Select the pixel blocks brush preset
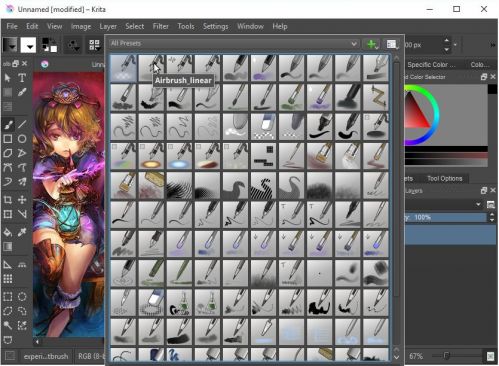This screenshot has width=499, height=366. point(263,156)
